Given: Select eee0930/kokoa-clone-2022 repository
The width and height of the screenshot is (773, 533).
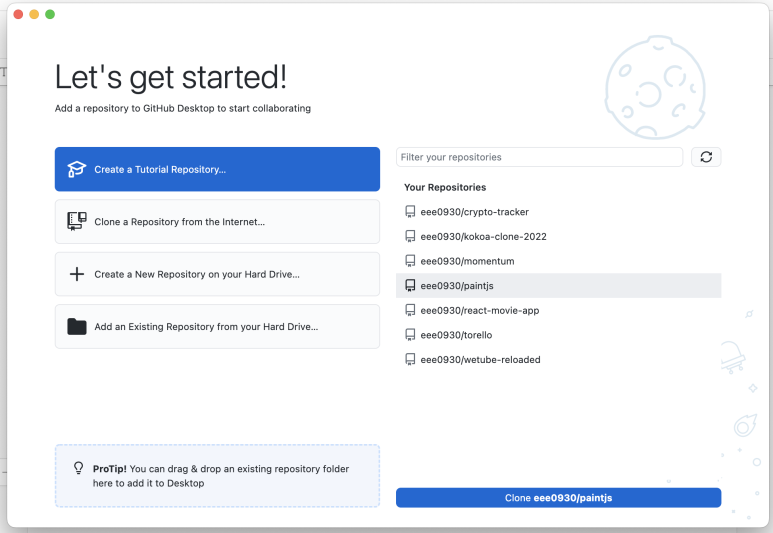Looking at the screenshot, I should pyautogui.click(x=559, y=236).
